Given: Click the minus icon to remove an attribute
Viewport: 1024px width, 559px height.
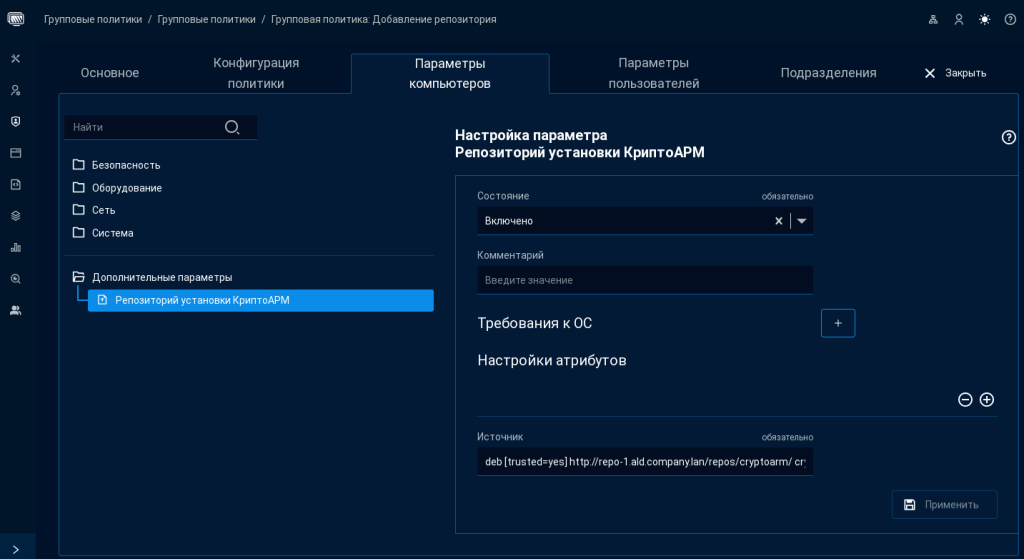Looking at the screenshot, I should [965, 400].
